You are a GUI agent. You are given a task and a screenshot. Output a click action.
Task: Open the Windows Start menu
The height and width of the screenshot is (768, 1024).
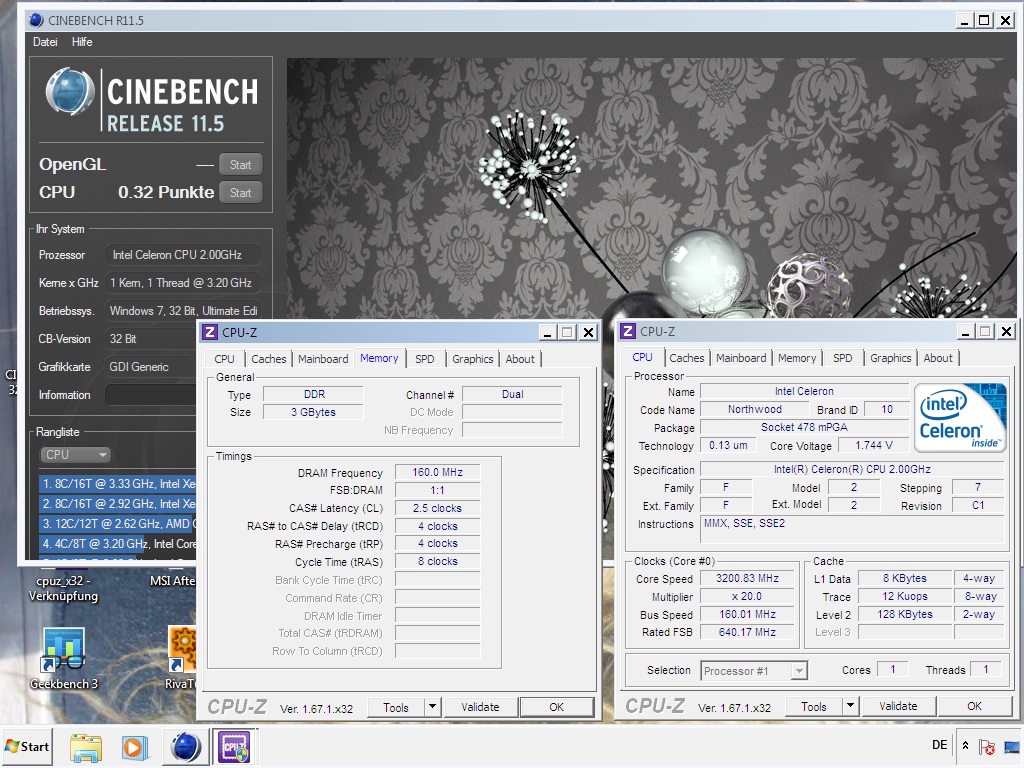(x=27, y=746)
